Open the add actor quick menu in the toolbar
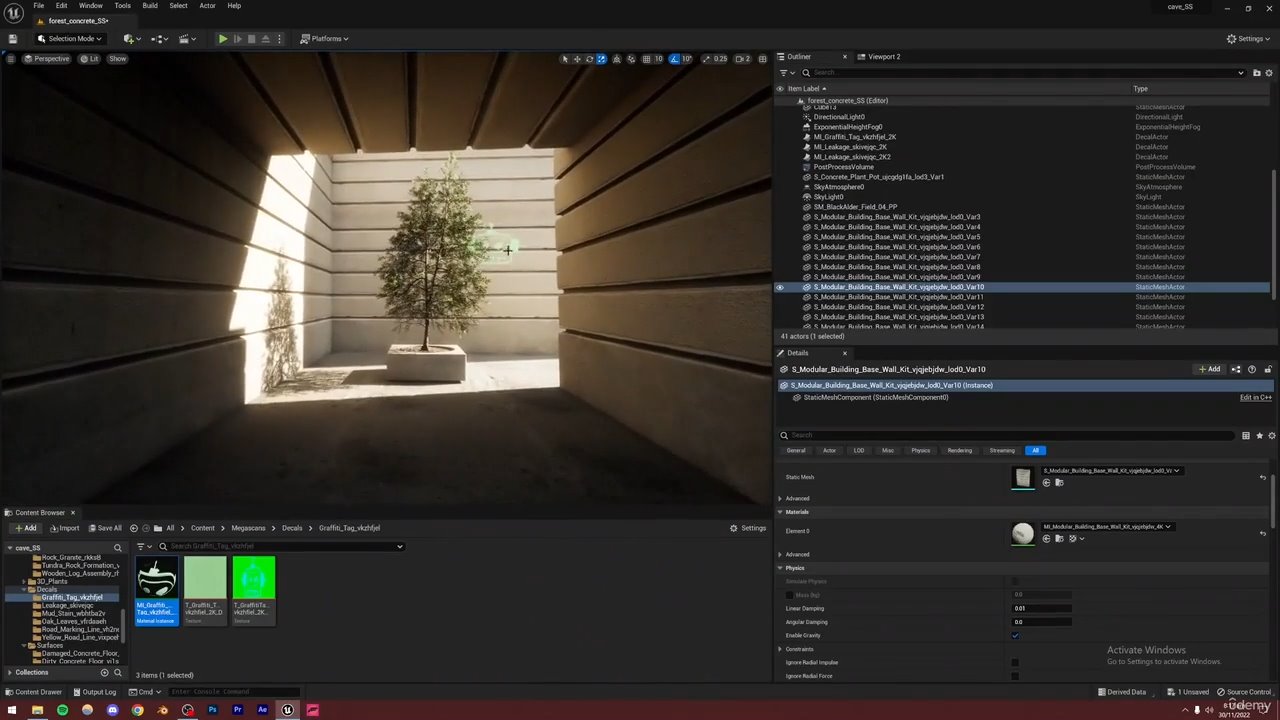Screen dimensions: 1280x720 coord(130,39)
